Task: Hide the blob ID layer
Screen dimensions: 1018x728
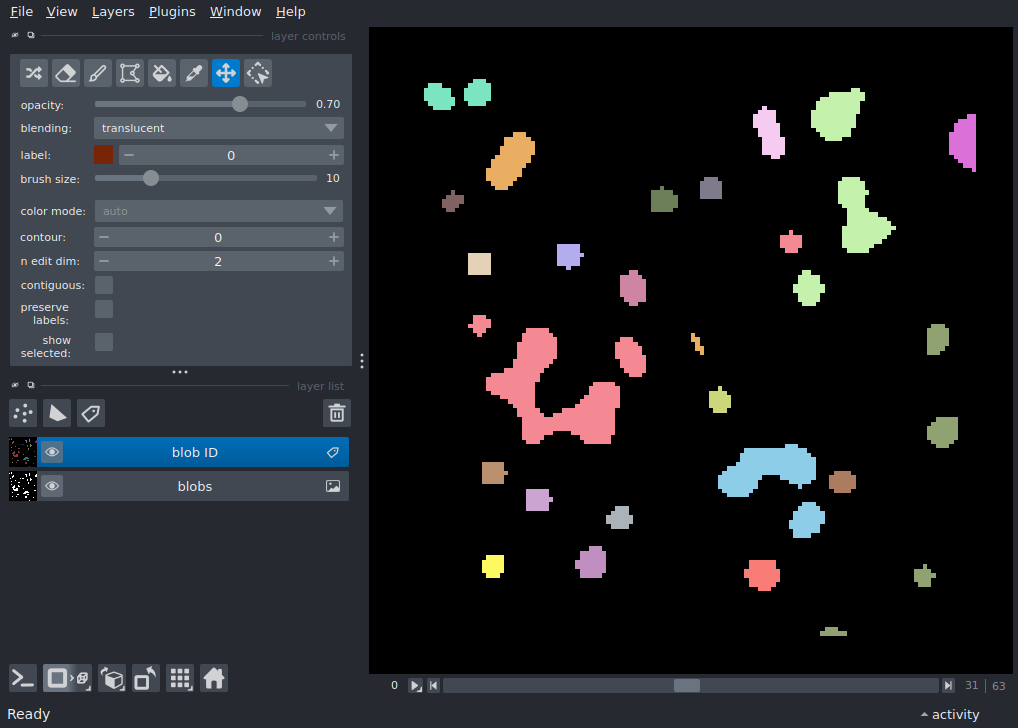Action: point(52,453)
